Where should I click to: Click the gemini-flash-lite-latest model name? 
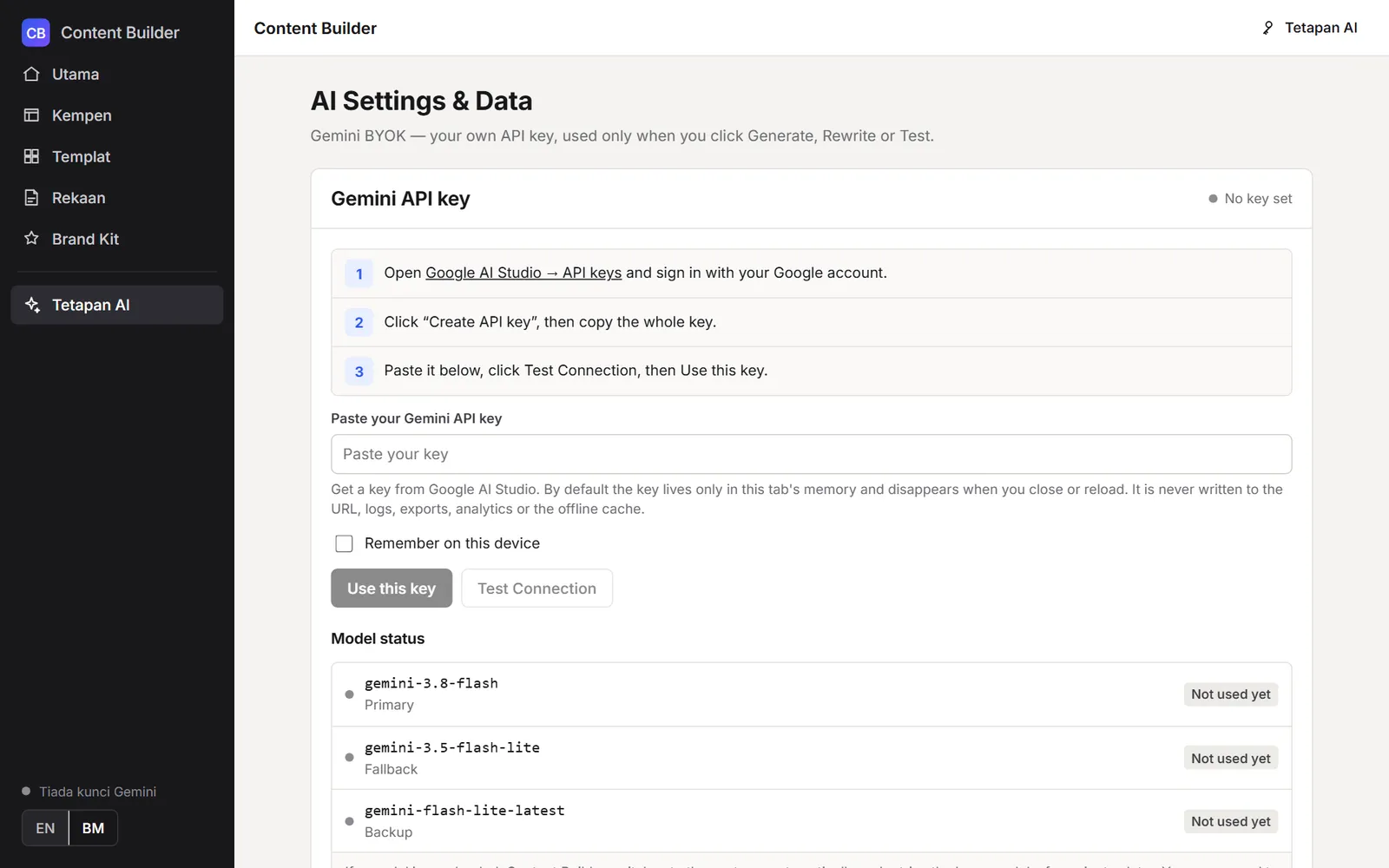464,811
